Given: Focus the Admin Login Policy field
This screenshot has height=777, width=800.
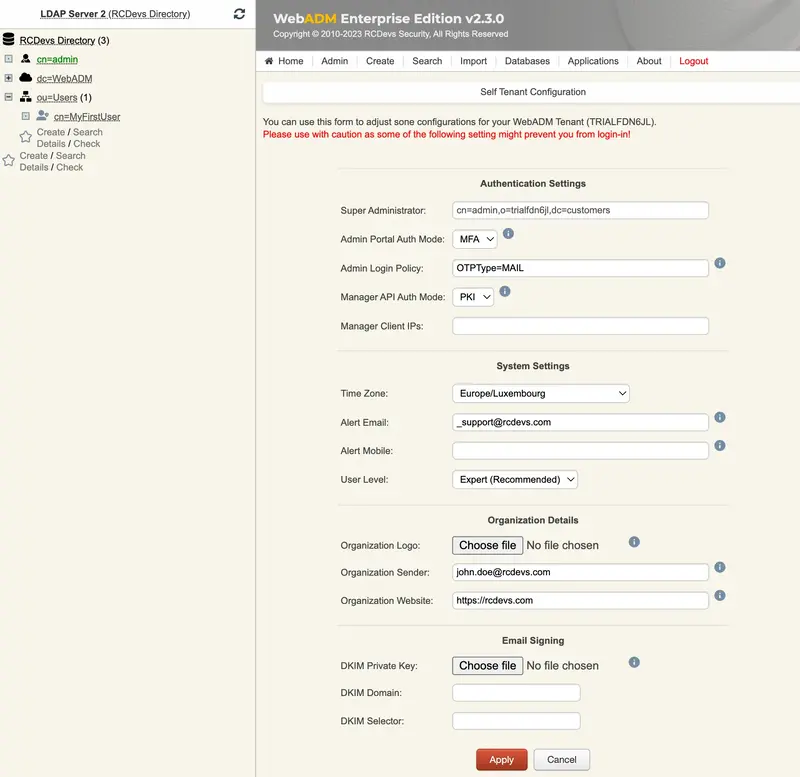Looking at the screenshot, I should coord(580,268).
